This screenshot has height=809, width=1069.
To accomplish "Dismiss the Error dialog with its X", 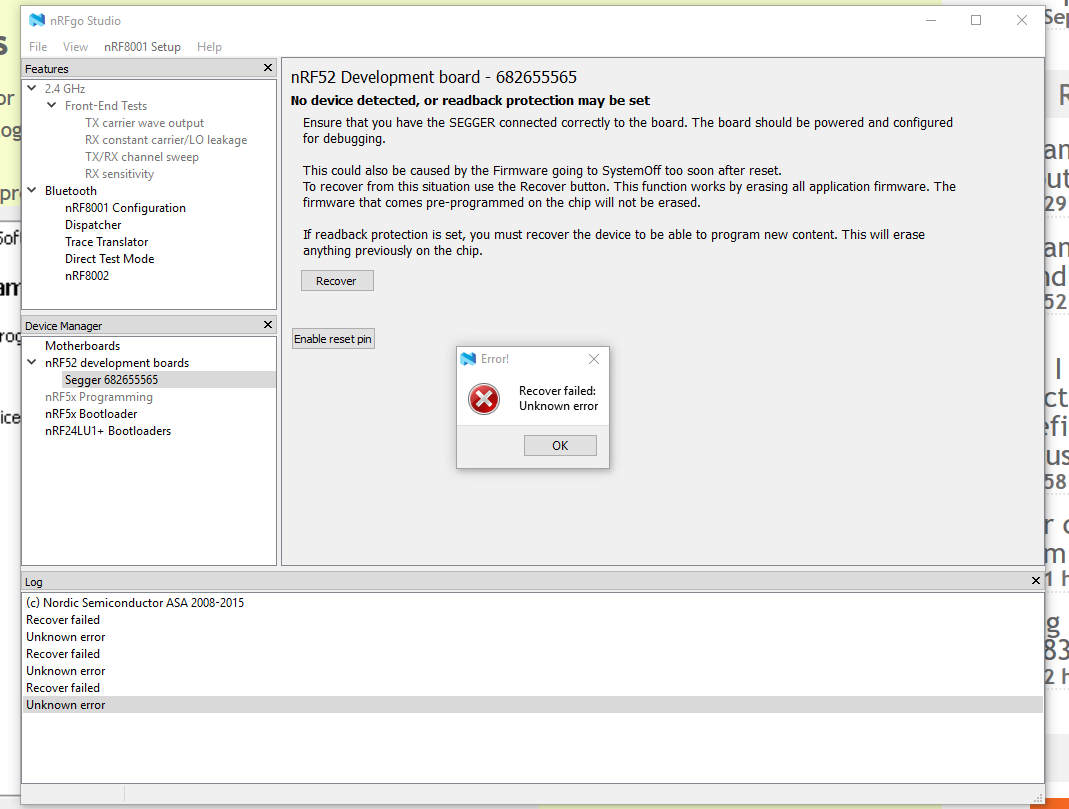I will click(594, 359).
